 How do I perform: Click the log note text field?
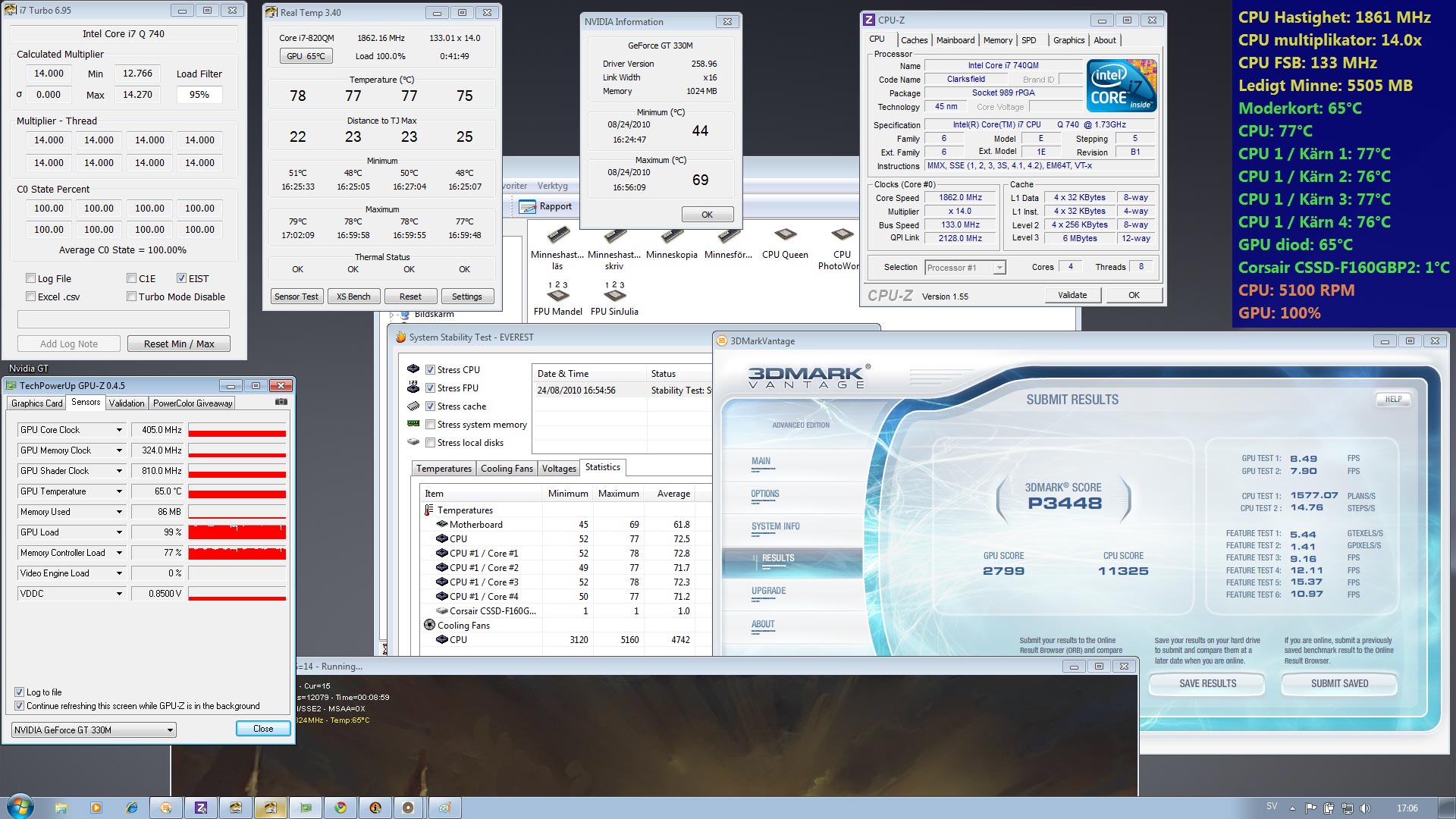[123, 318]
